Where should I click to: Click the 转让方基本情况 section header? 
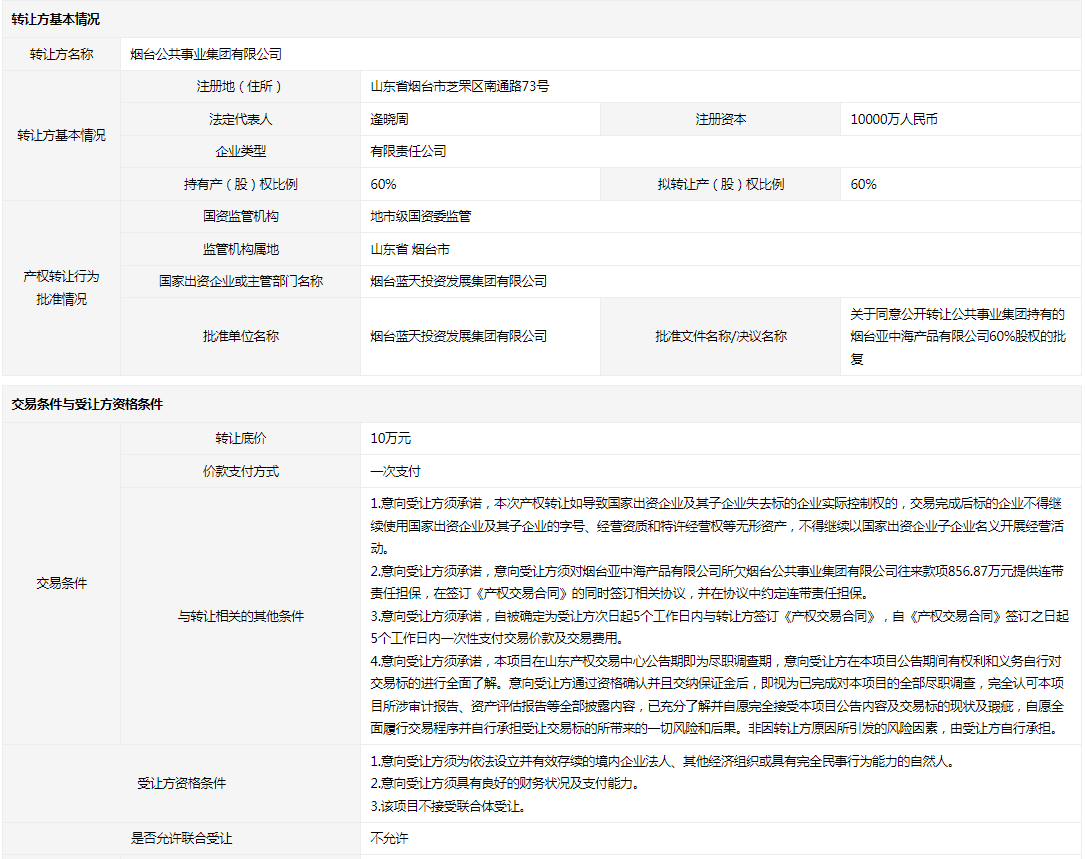(x=56, y=20)
